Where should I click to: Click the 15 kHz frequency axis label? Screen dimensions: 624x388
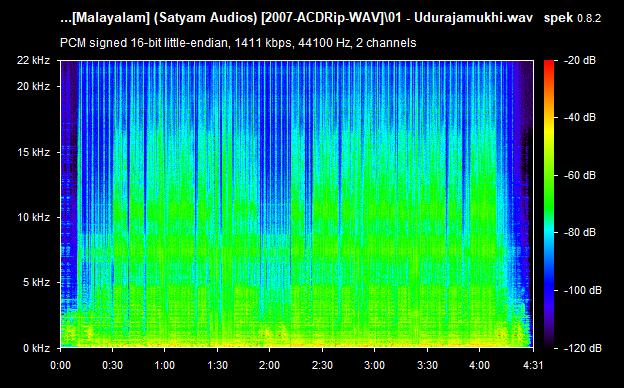tap(33, 152)
